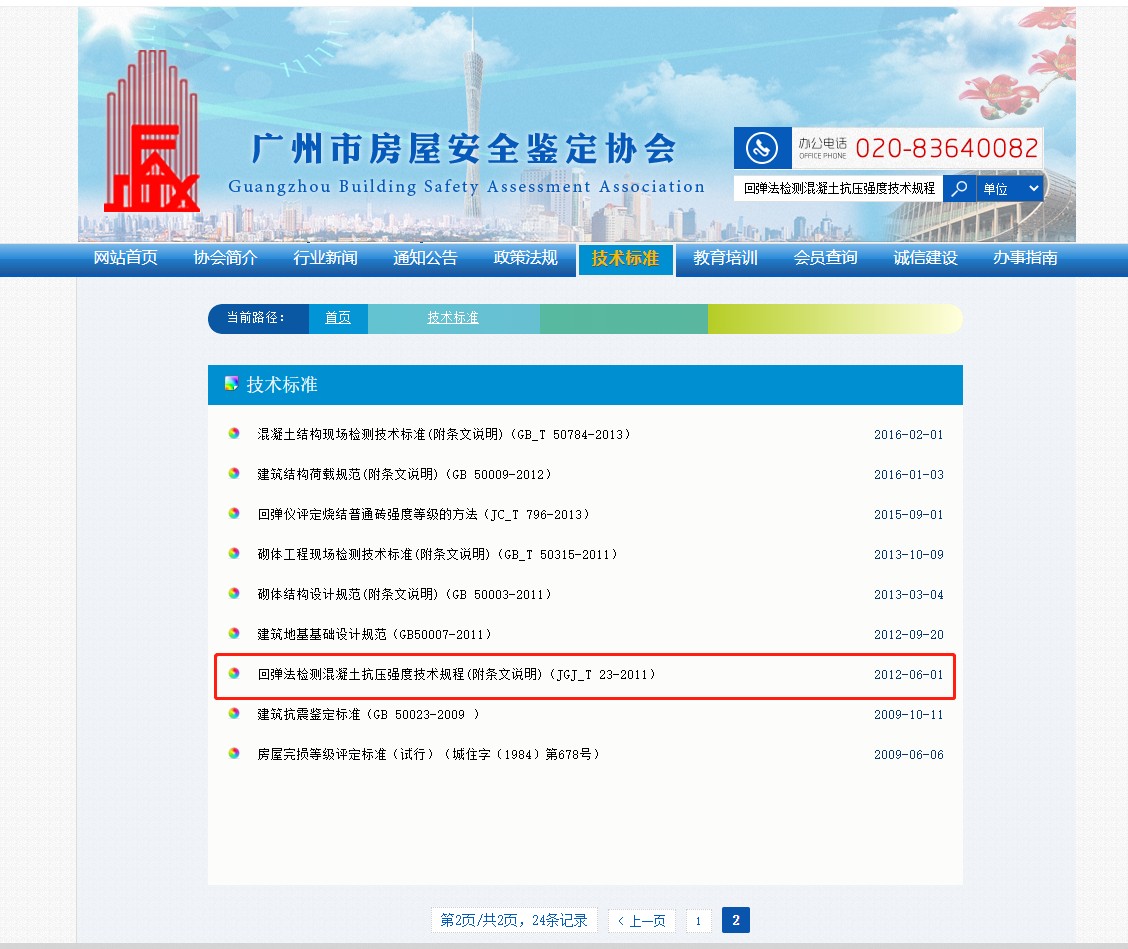Open the 单位 search scope dropdown

1010,187
